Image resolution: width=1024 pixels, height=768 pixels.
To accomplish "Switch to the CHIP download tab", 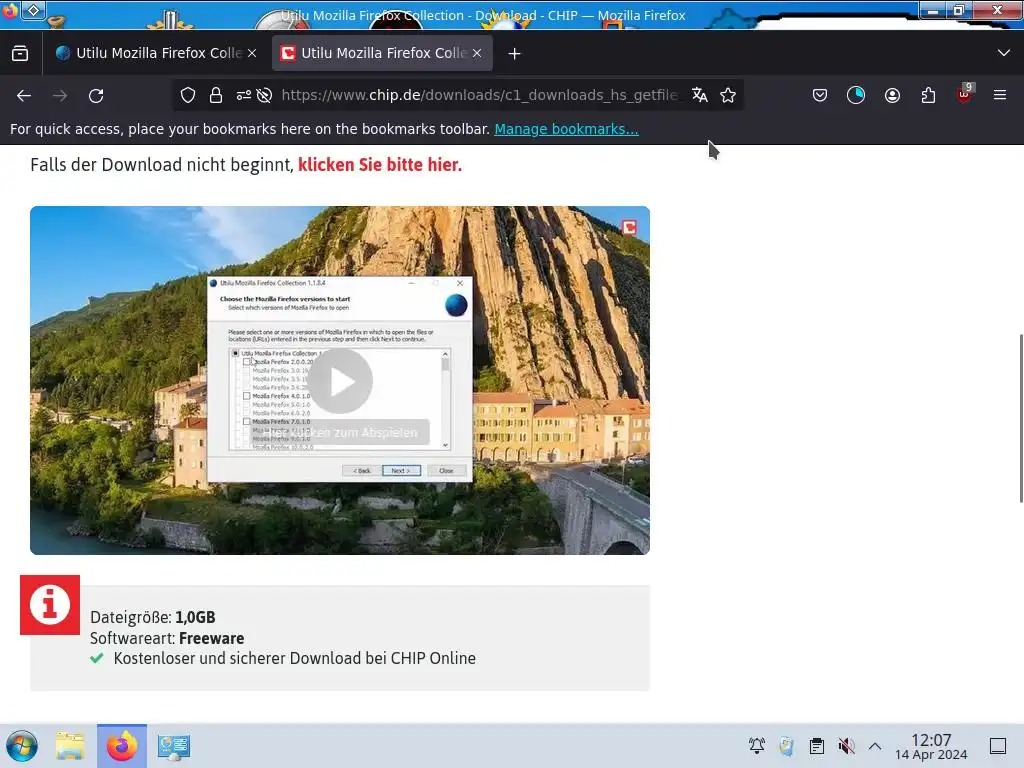I will click(x=382, y=54).
